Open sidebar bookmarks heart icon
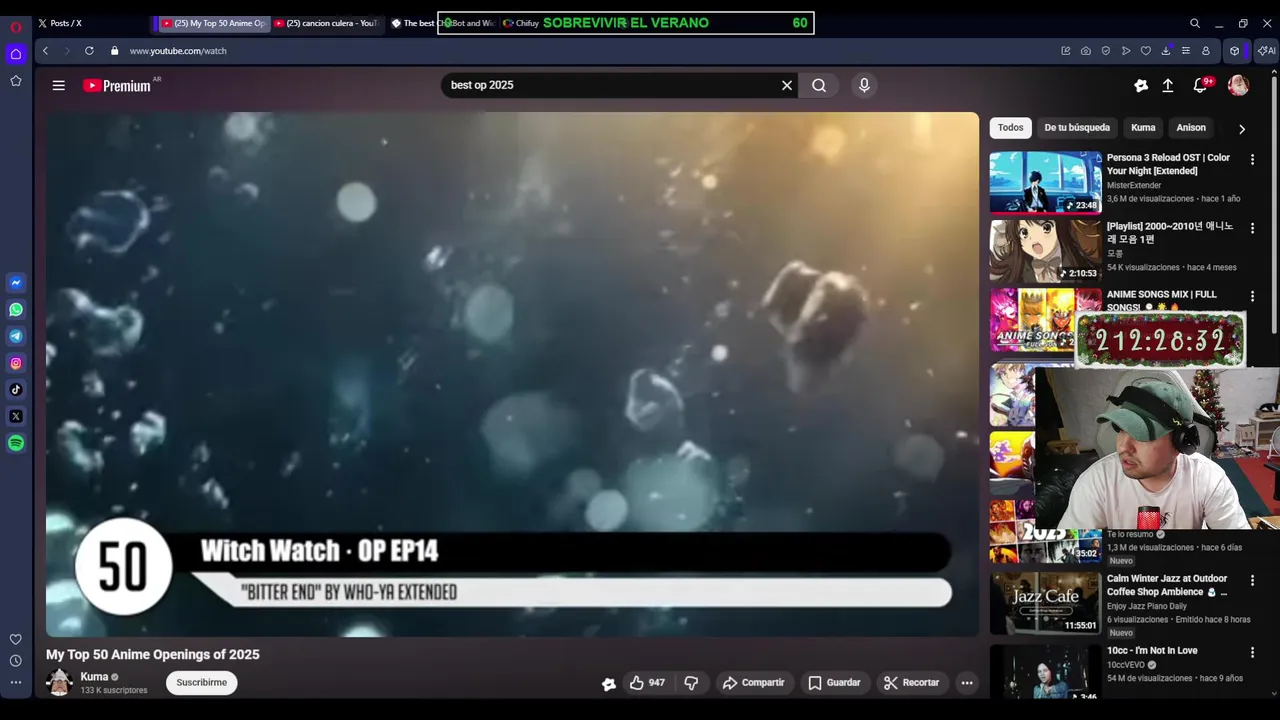Image resolution: width=1280 pixels, height=720 pixels. pos(16,639)
